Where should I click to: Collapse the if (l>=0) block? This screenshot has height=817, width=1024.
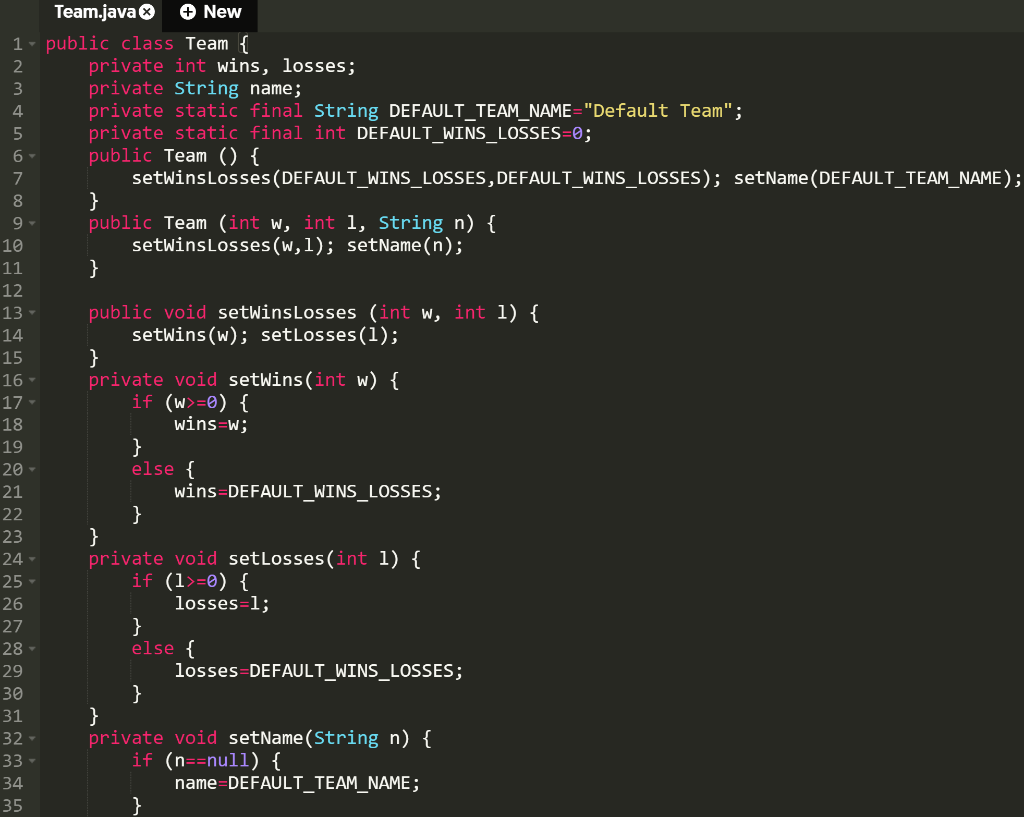click(32, 580)
